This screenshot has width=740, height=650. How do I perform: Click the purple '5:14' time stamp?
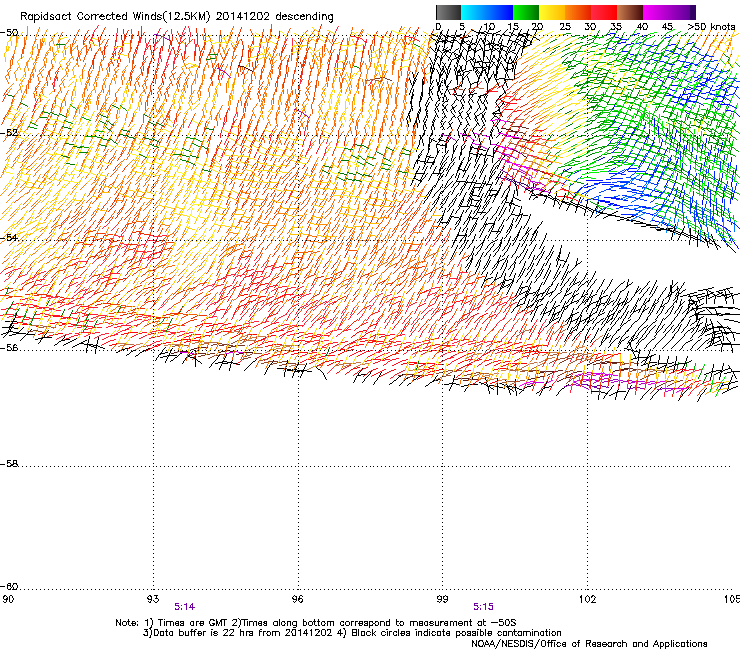[x=185, y=607]
